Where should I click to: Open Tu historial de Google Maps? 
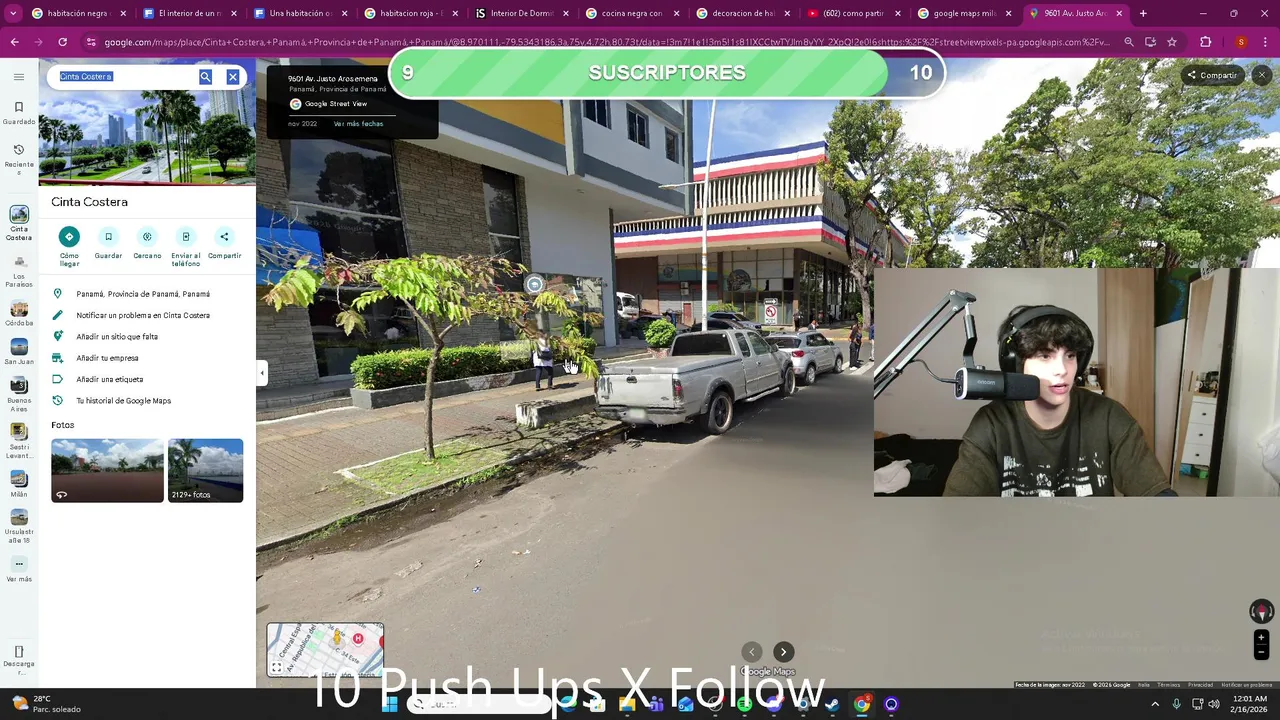pos(147,401)
